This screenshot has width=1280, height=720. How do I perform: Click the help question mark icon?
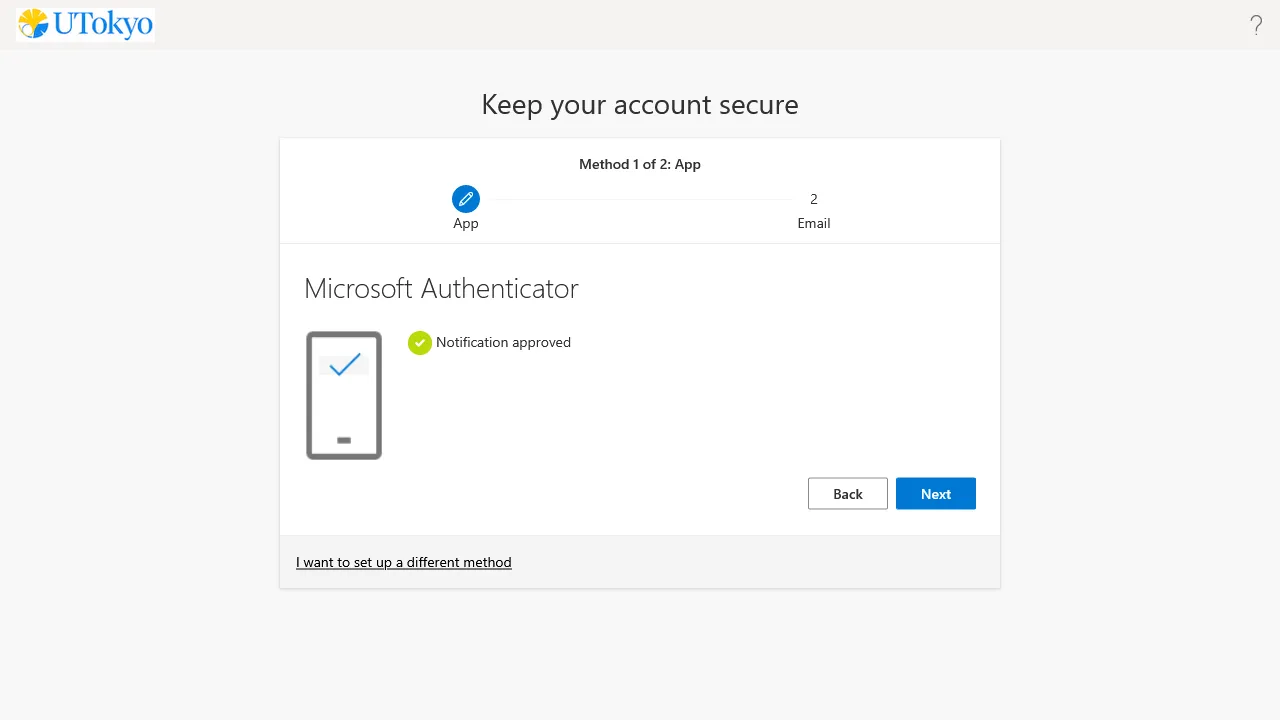click(x=1256, y=26)
